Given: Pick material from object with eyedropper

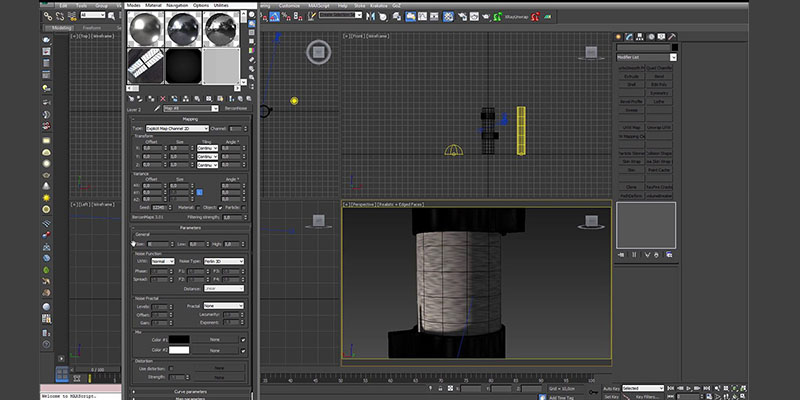Looking at the screenshot, I should [x=157, y=108].
